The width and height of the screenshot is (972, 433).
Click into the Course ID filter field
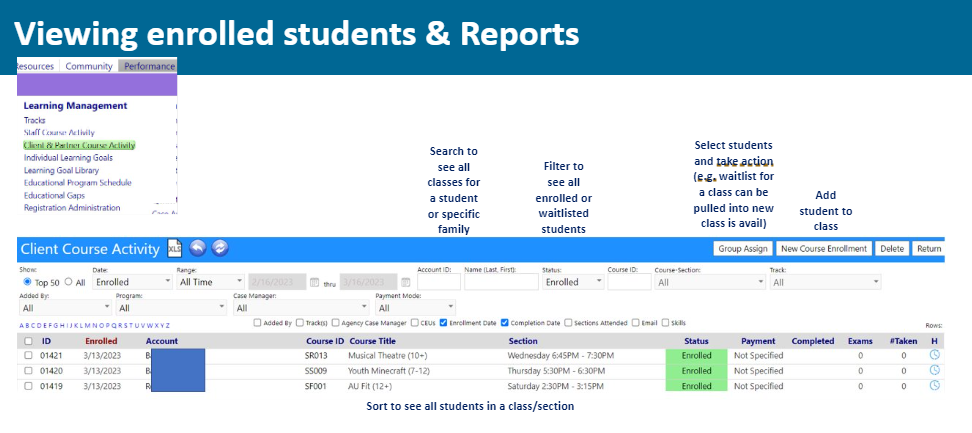click(x=629, y=282)
